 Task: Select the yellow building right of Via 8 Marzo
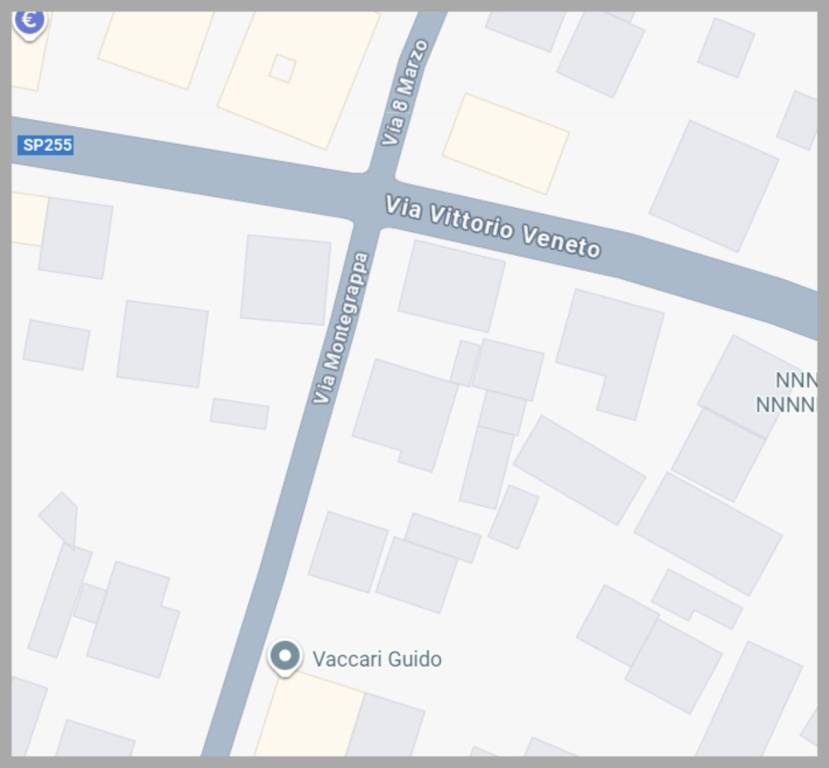pos(505,144)
